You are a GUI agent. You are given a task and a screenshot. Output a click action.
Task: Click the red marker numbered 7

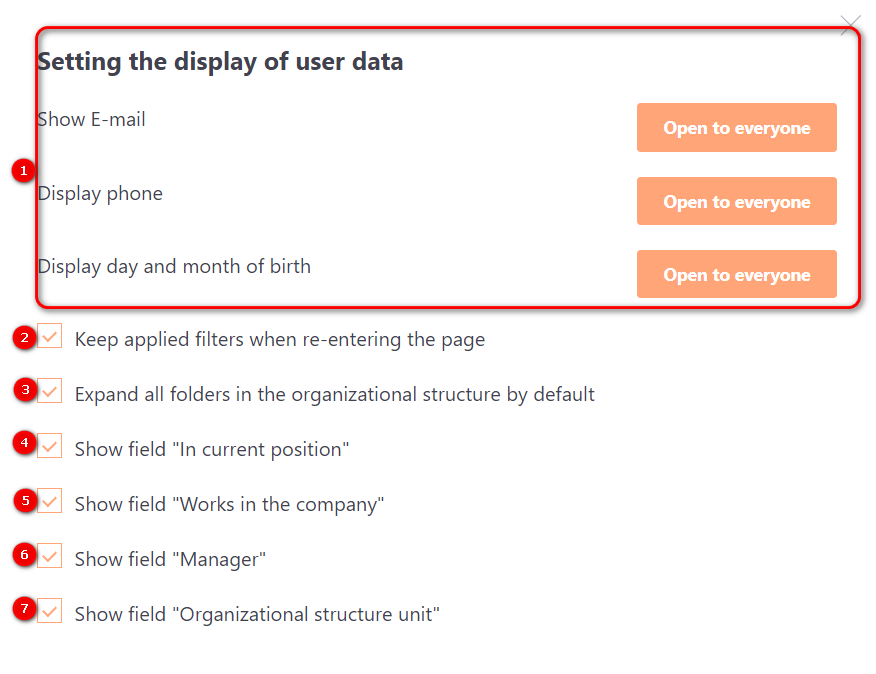[25, 608]
